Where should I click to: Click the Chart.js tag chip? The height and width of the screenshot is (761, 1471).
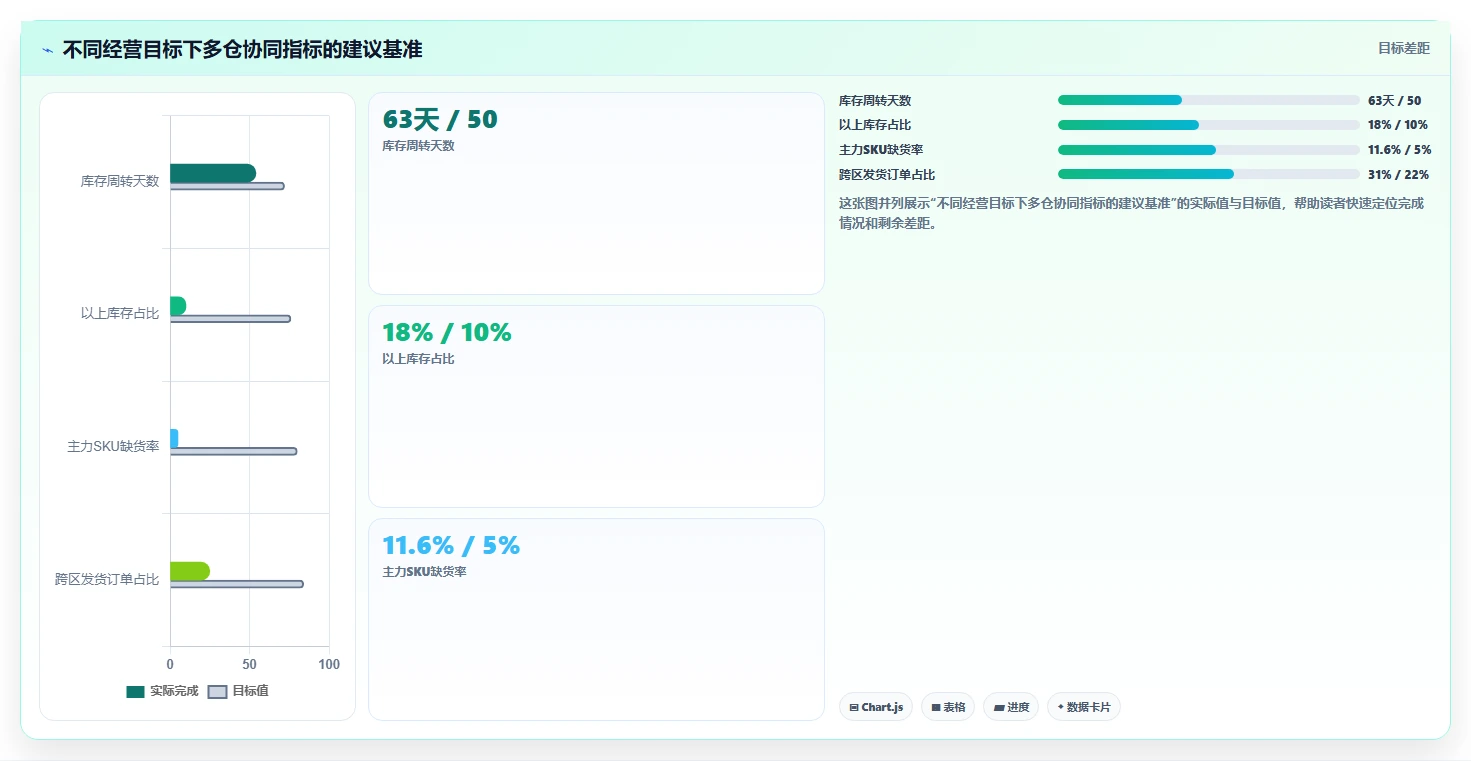[876, 707]
